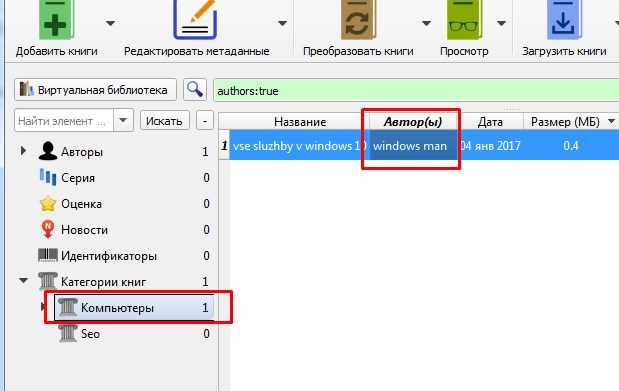Click the Идентификаторы barcode icon
The height and width of the screenshot is (391, 619).
[x=48, y=255]
